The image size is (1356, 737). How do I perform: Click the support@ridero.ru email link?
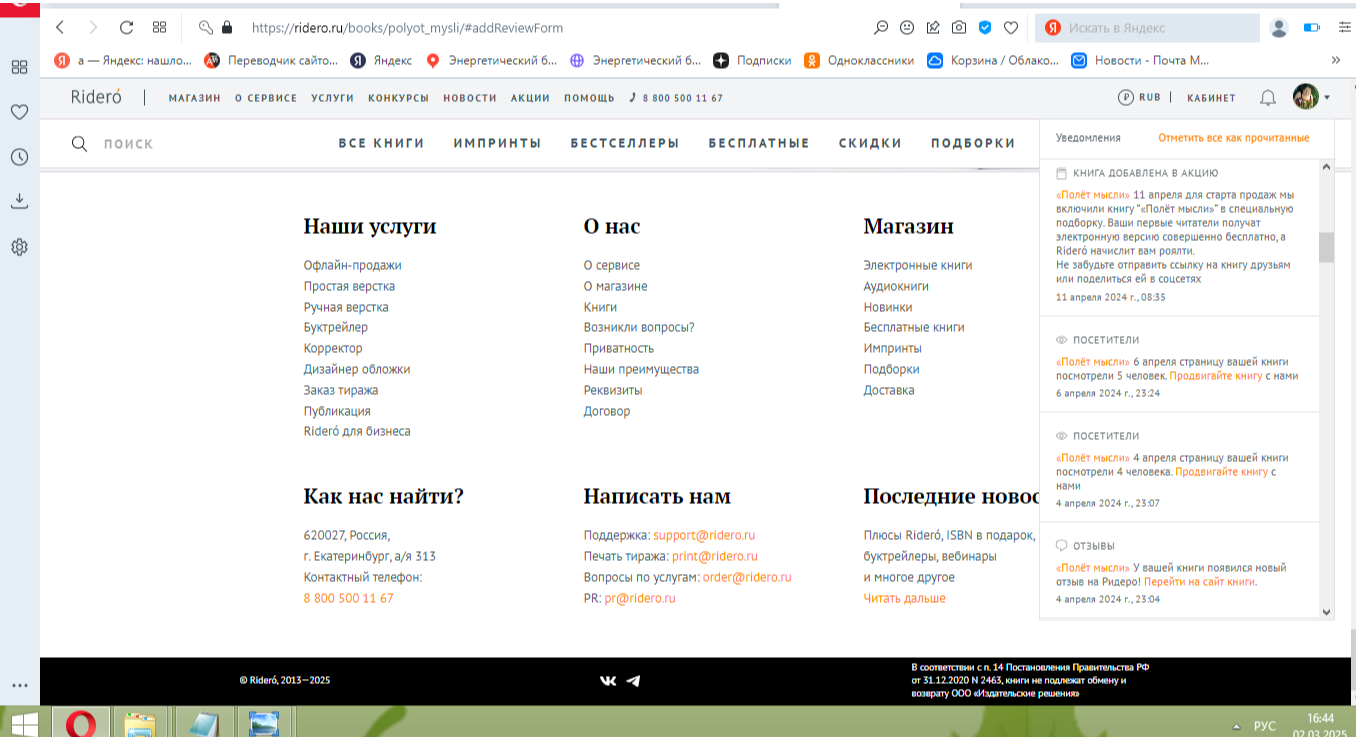[x=704, y=536]
